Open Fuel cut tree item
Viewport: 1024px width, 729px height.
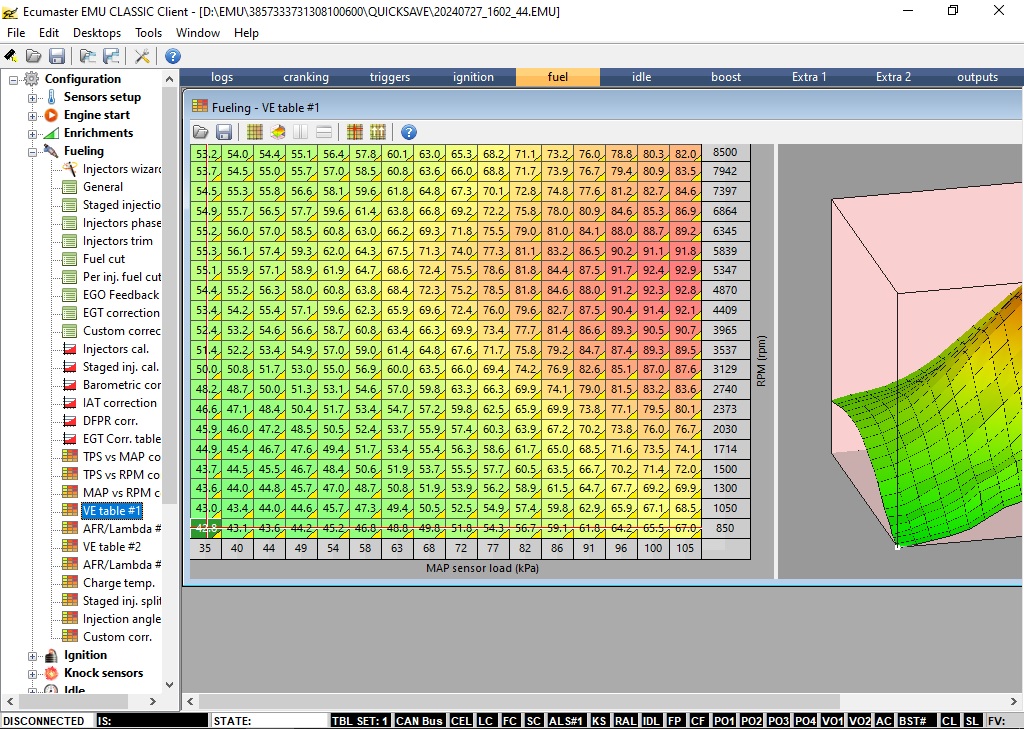coord(103,259)
